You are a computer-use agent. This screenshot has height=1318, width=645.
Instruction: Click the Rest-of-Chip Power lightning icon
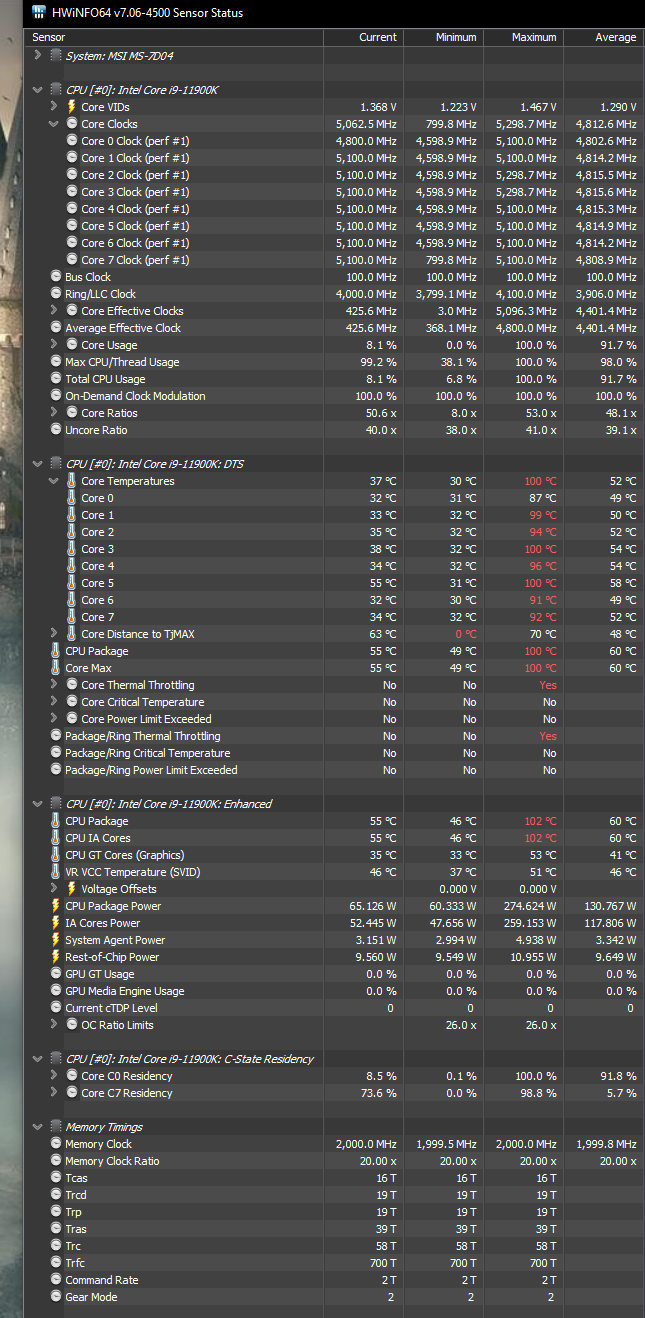coord(55,957)
